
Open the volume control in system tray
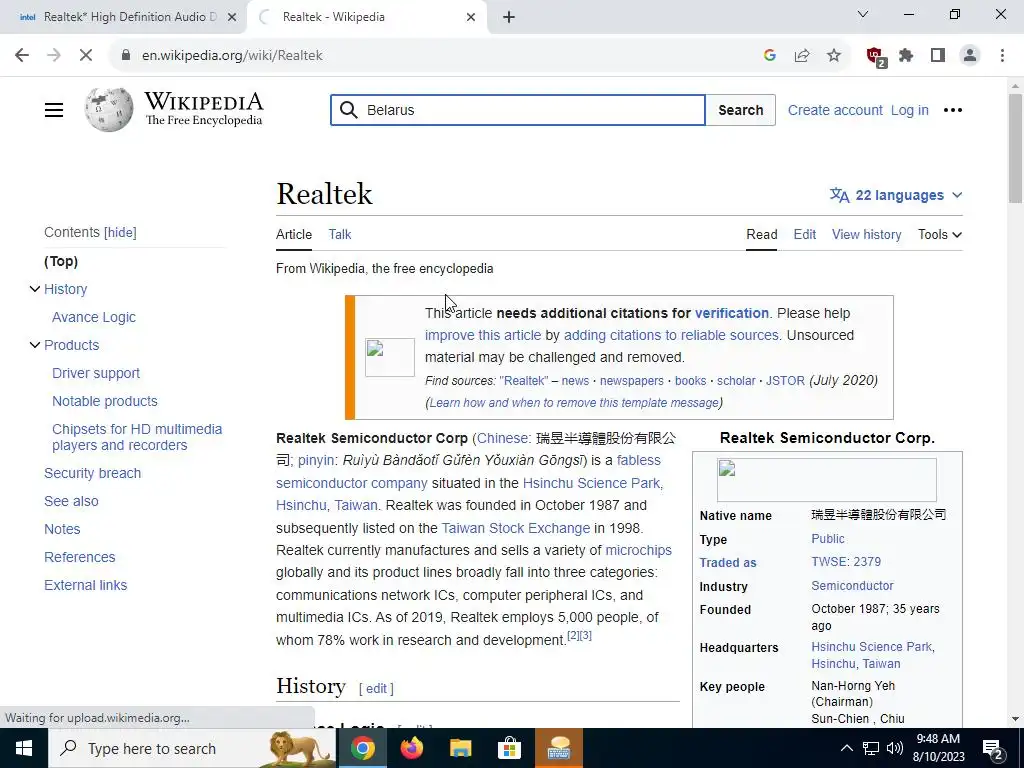[x=895, y=748]
